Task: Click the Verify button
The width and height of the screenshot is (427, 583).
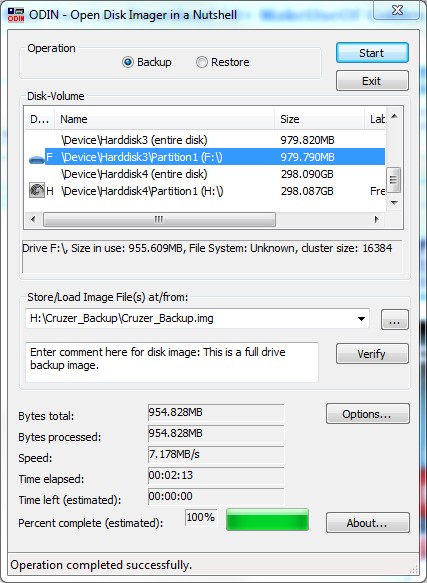Action: [372, 354]
